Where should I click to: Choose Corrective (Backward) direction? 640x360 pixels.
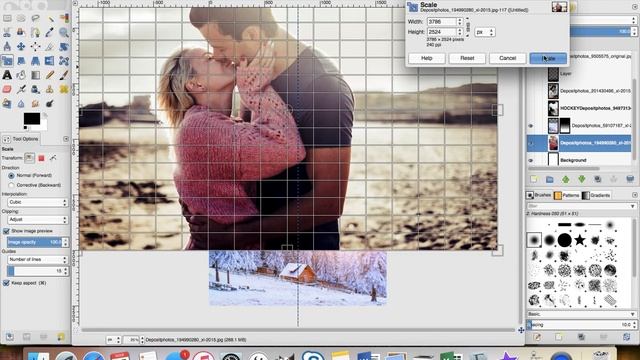(11, 185)
